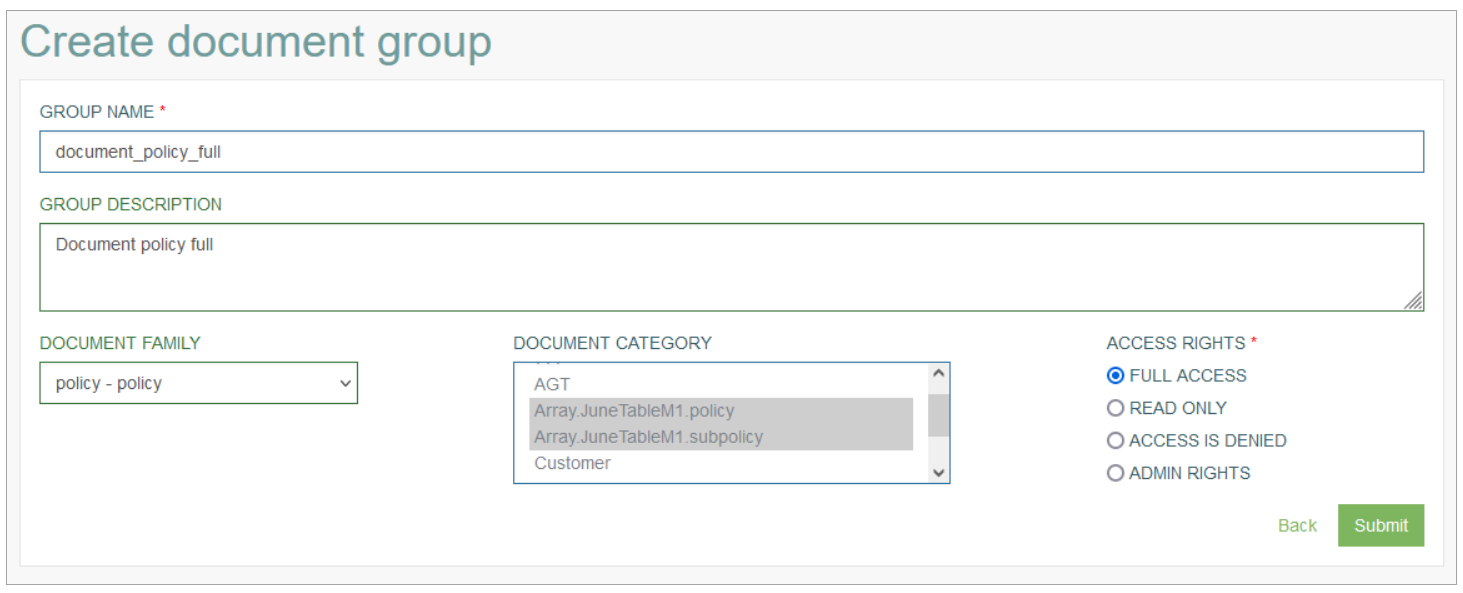Screen dimensions: 1463x593
Task: Select Array.JuneTableM1.policy in category list
Action: [x=721, y=411]
